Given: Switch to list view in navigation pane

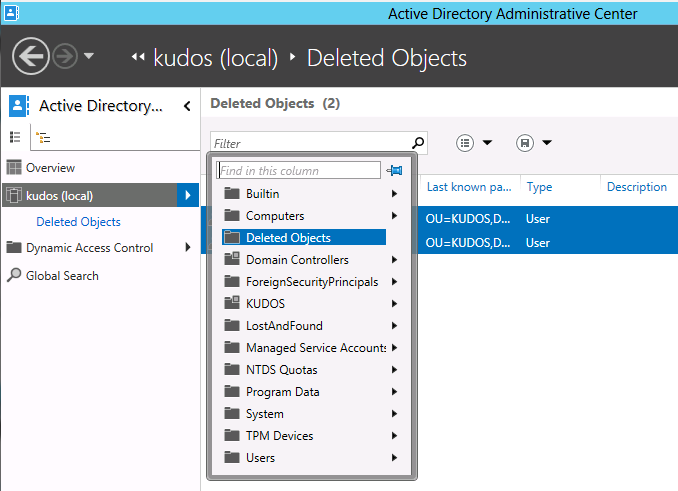Looking at the screenshot, I should (x=15, y=137).
